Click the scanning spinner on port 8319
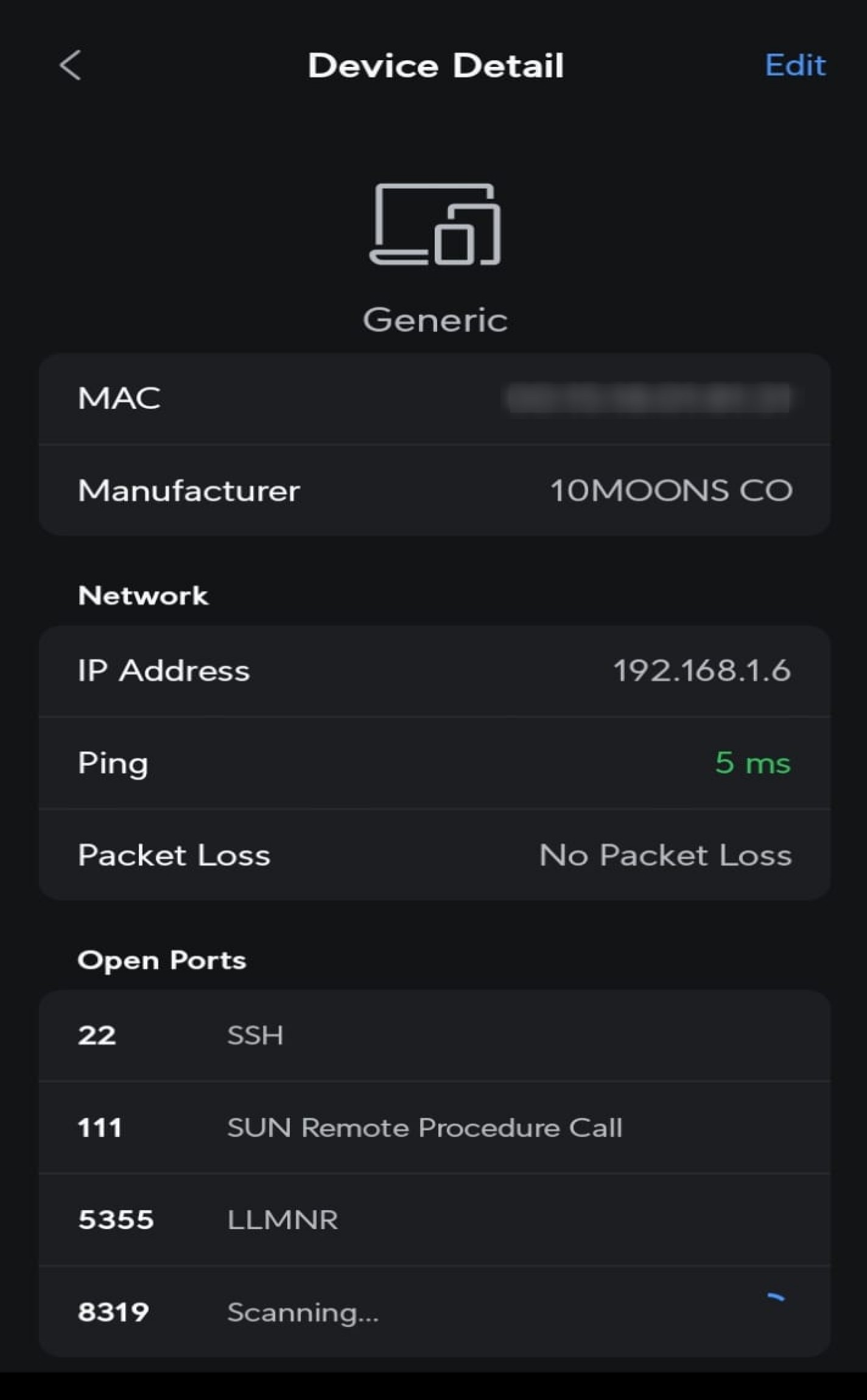The image size is (867, 1400). click(x=776, y=1297)
